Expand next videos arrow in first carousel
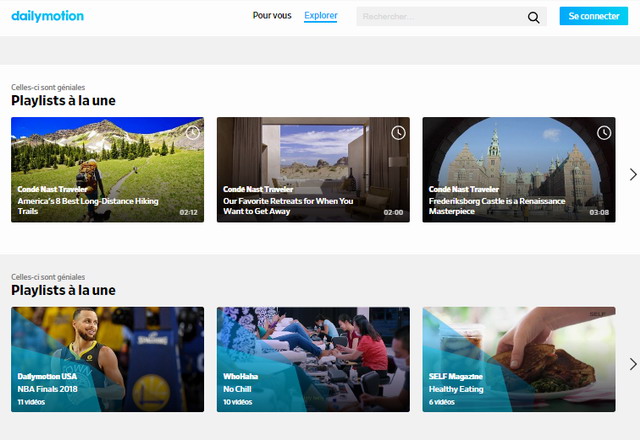 632,174
